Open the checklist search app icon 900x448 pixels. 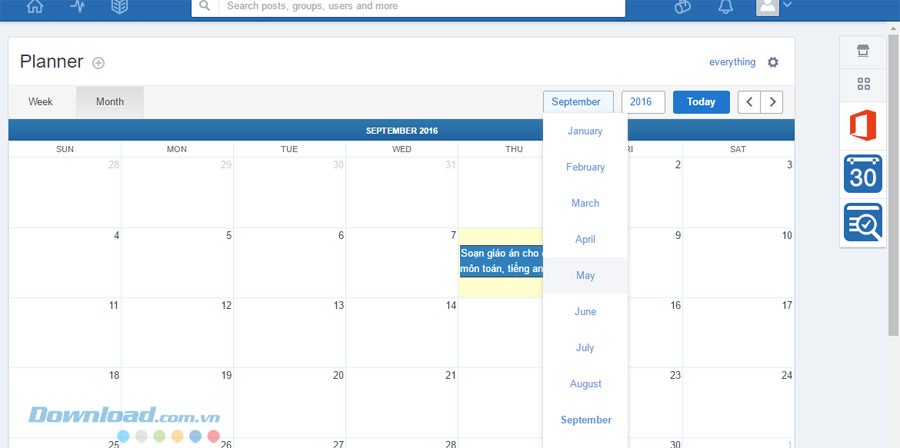click(x=862, y=222)
